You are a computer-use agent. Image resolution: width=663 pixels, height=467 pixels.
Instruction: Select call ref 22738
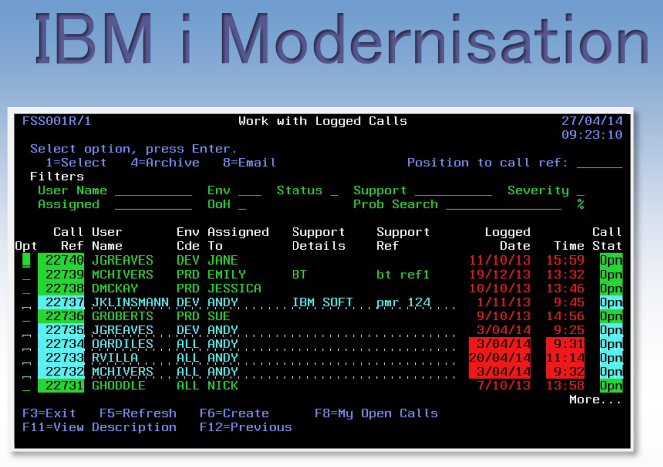61,288
